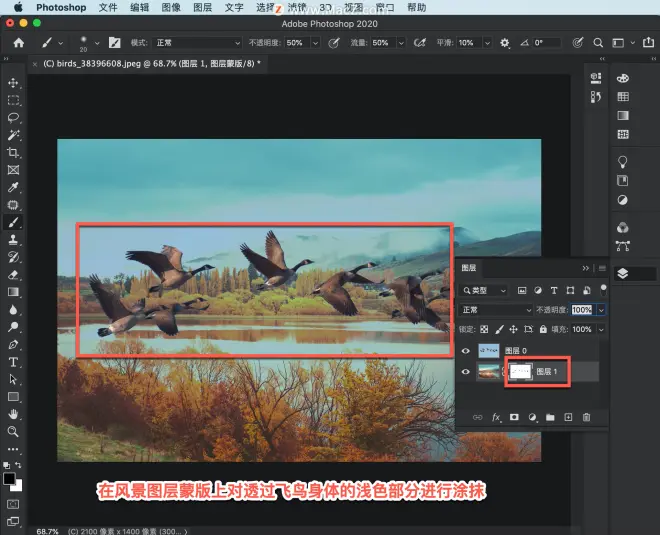
Task: Toggle lock all padlock icon
Action: click(543, 329)
